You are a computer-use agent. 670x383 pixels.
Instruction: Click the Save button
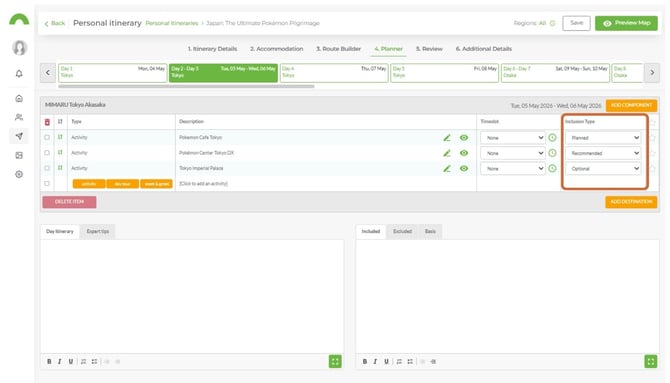tap(576, 23)
